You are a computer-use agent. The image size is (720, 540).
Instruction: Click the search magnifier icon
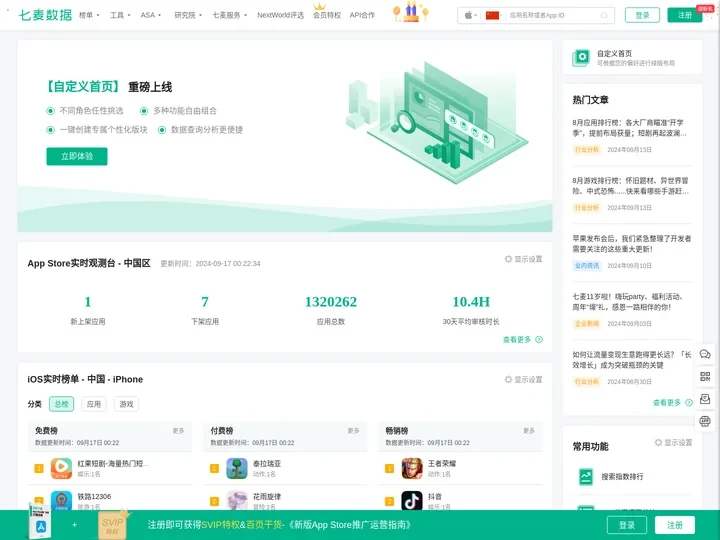[604, 15]
